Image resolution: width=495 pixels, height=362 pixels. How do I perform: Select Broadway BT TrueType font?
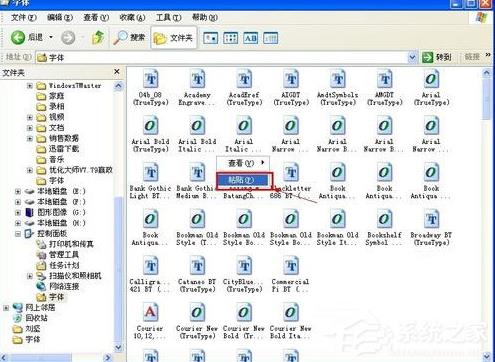(431, 228)
